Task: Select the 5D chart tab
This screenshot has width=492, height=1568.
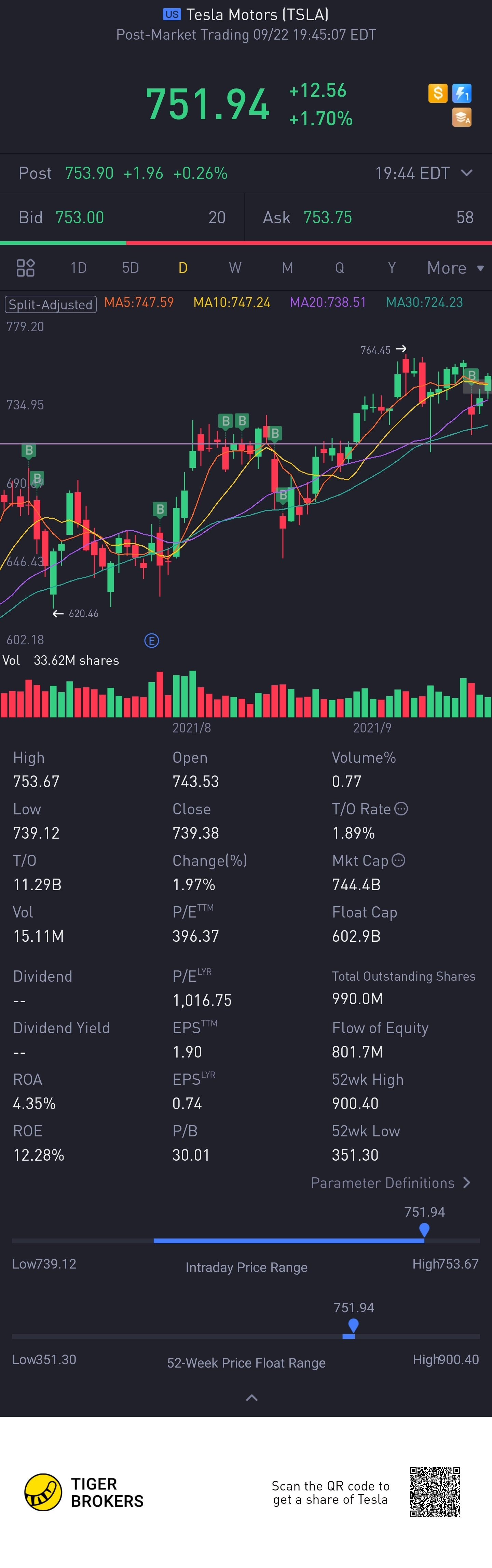Action: 130,268
